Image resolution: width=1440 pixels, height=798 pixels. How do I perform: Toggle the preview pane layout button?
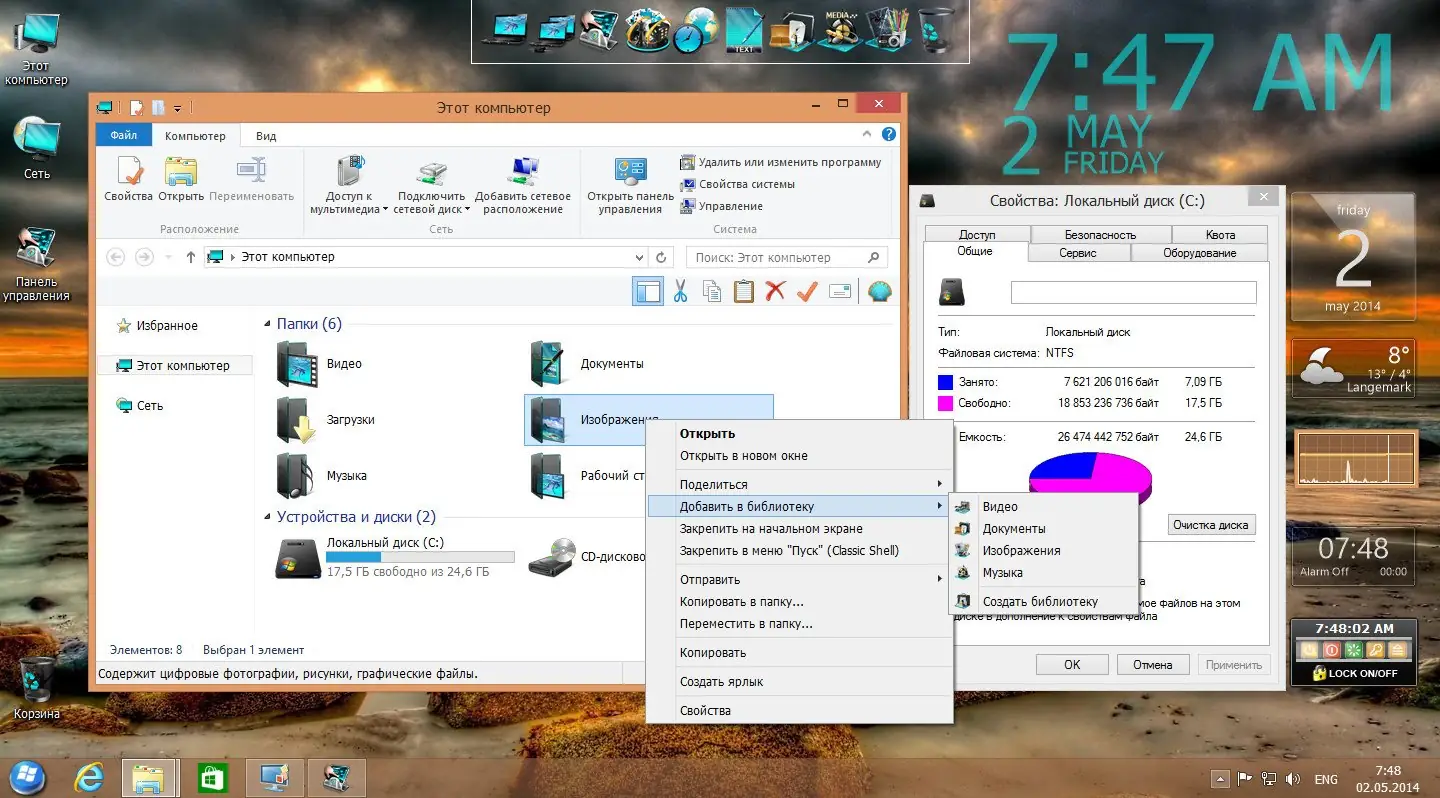(647, 291)
